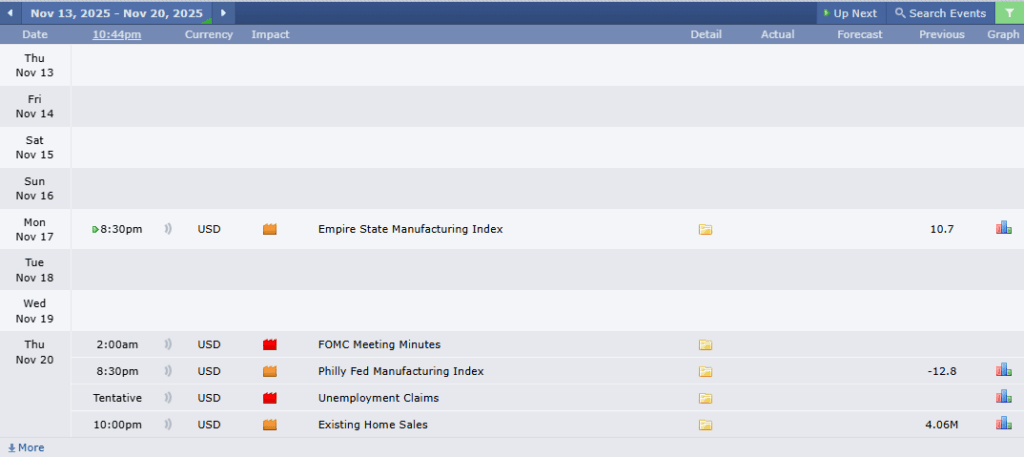Click the filter funnel icon
This screenshot has width=1024, height=457.
coord(1009,13)
